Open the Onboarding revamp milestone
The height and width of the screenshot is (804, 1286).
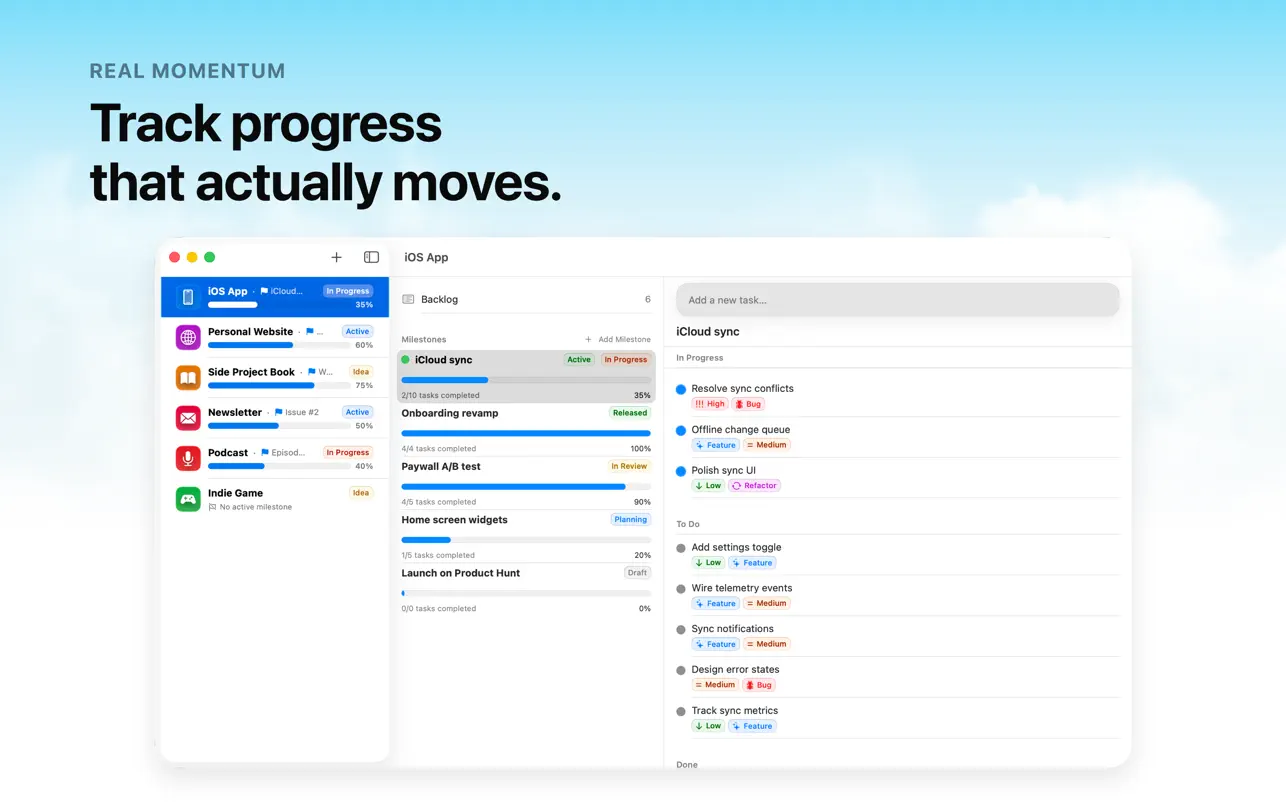tap(526, 430)
